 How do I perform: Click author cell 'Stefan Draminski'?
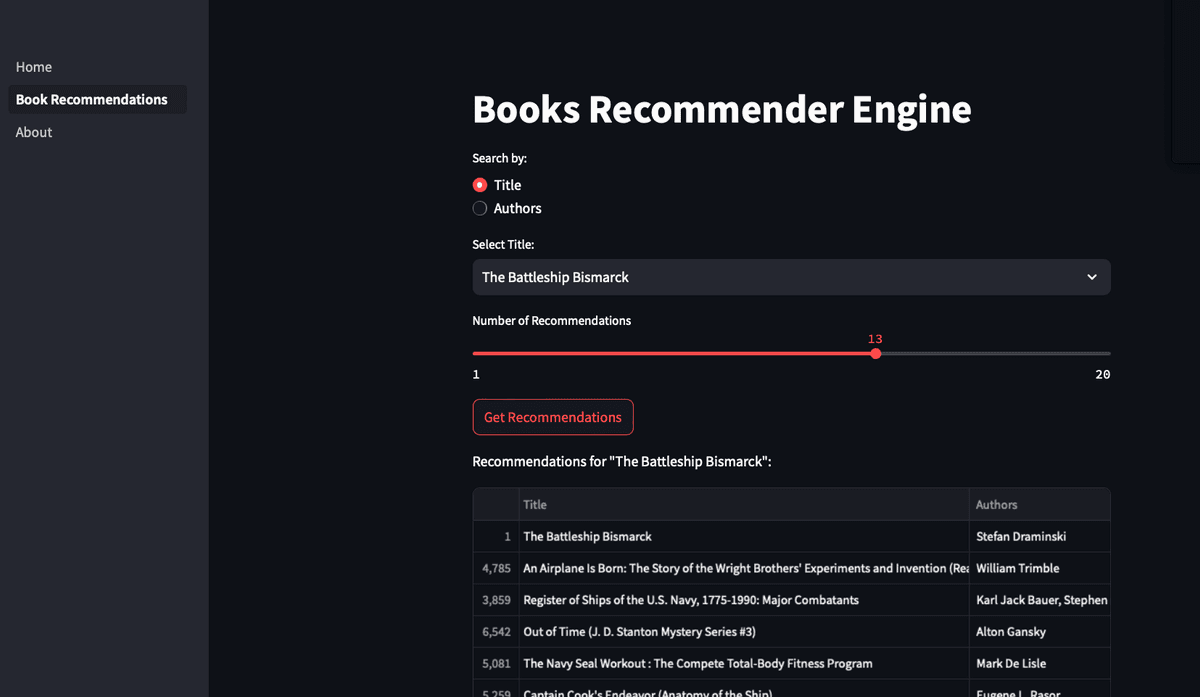pos(1040,536)
